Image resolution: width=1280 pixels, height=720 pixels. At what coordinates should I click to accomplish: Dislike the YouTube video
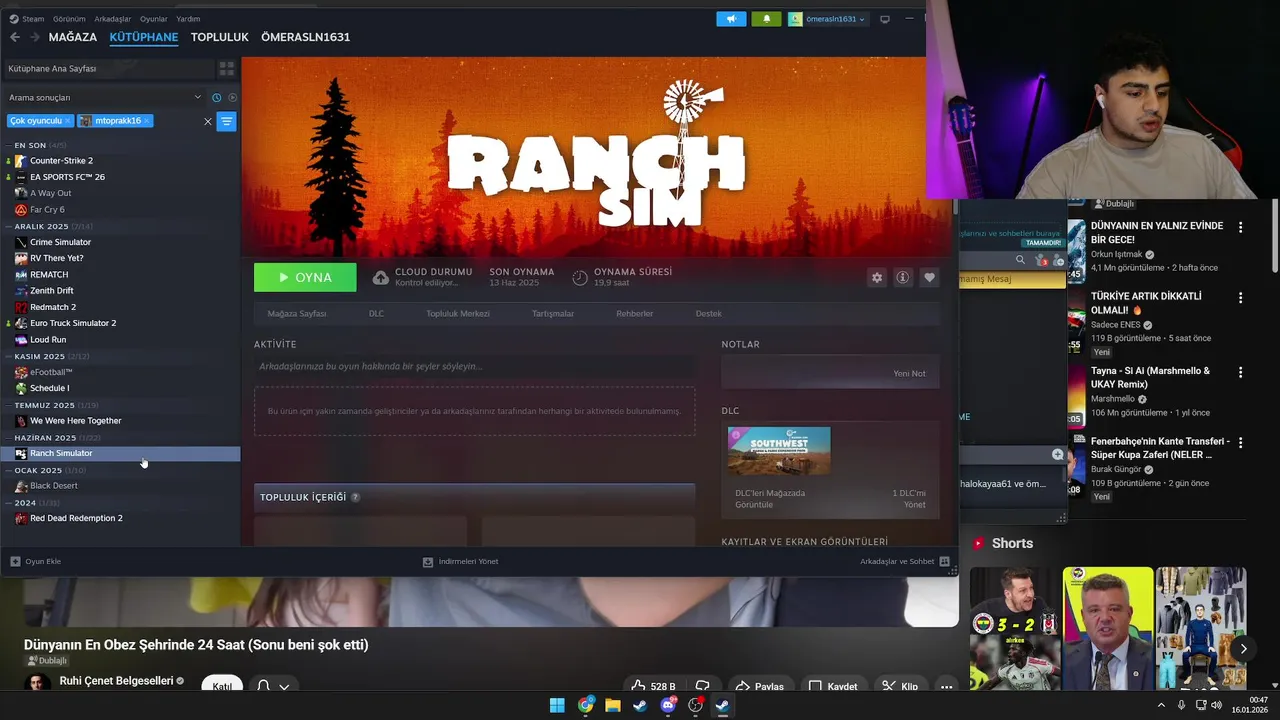(x=703, y=686)
